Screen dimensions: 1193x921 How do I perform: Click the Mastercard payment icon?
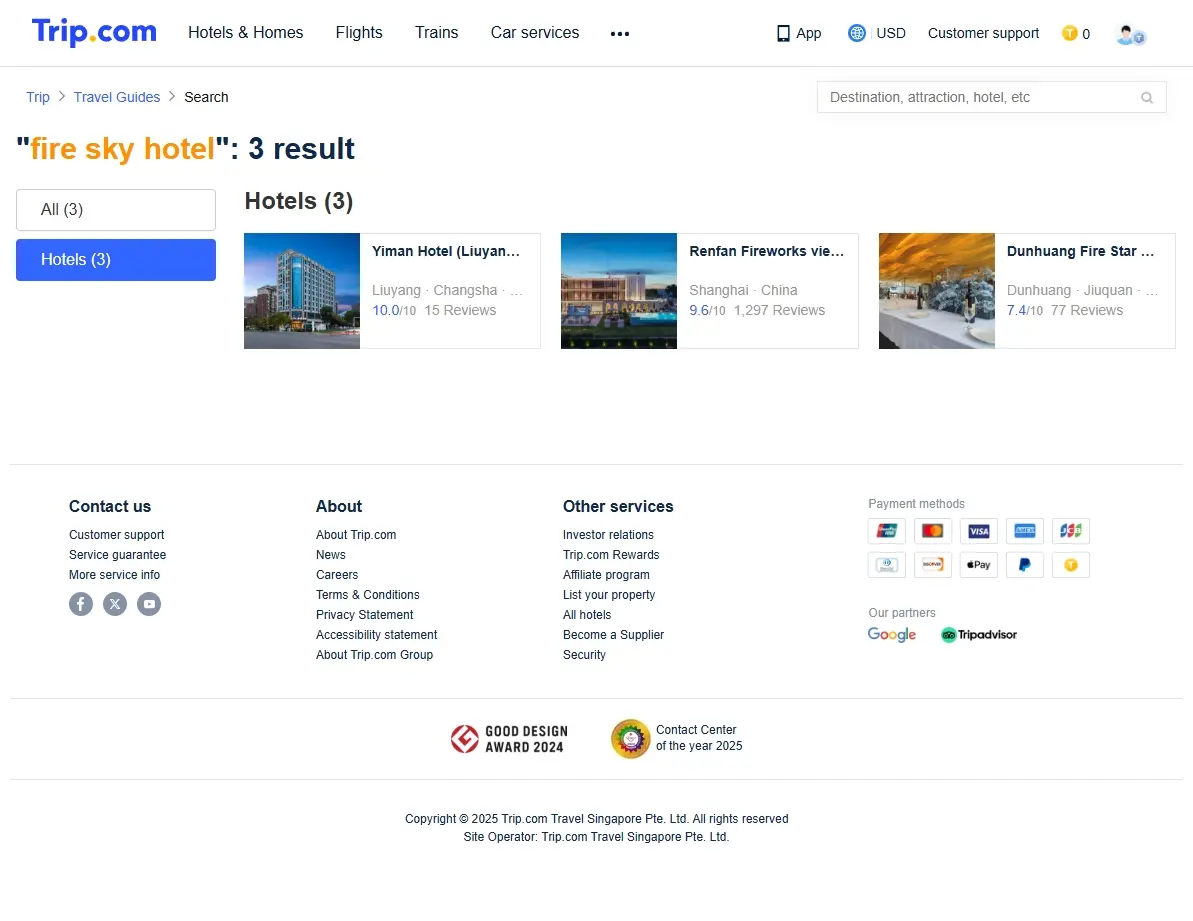point(933,531)
